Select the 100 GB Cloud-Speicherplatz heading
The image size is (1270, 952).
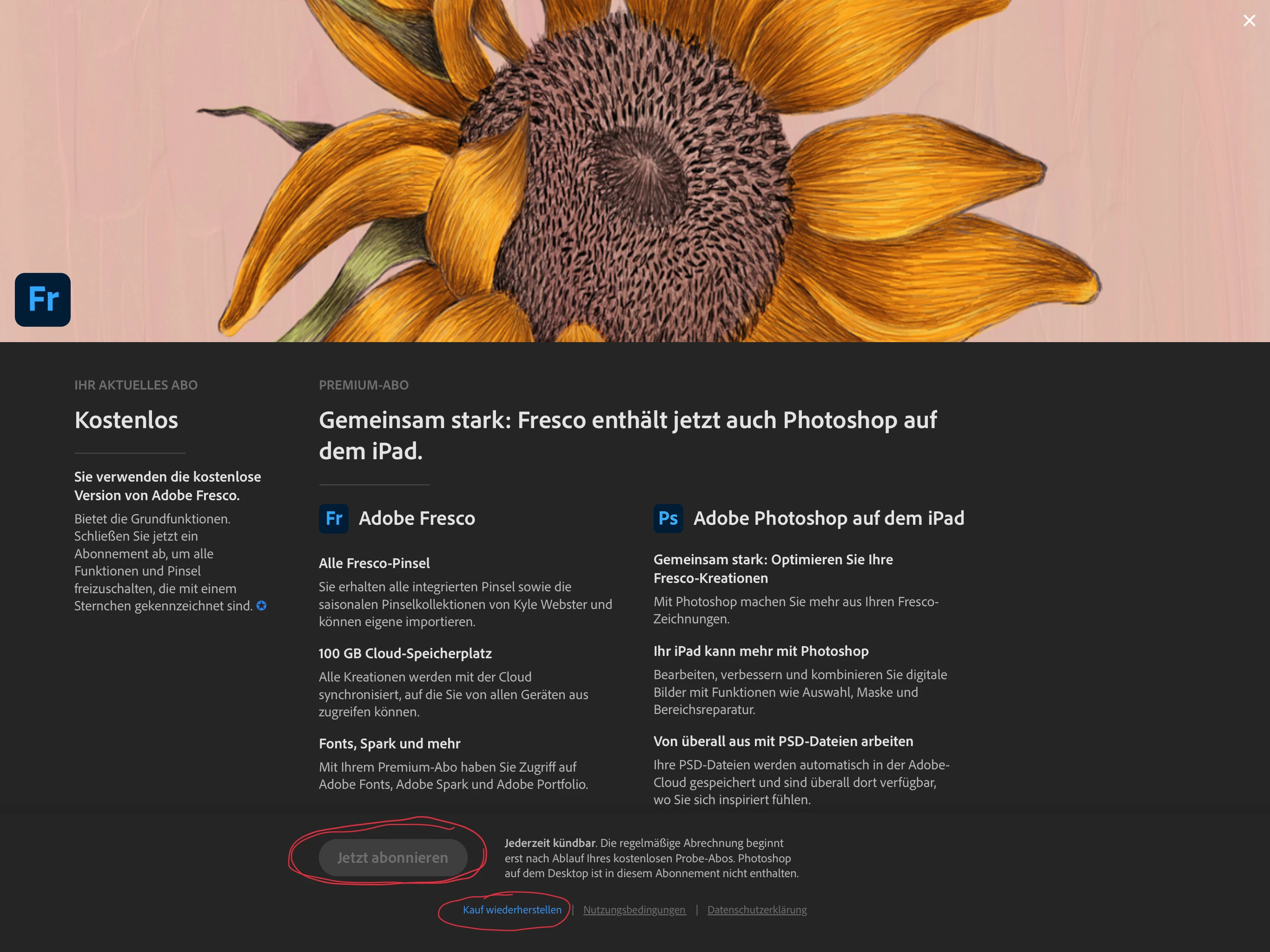[x=405, y=654]
